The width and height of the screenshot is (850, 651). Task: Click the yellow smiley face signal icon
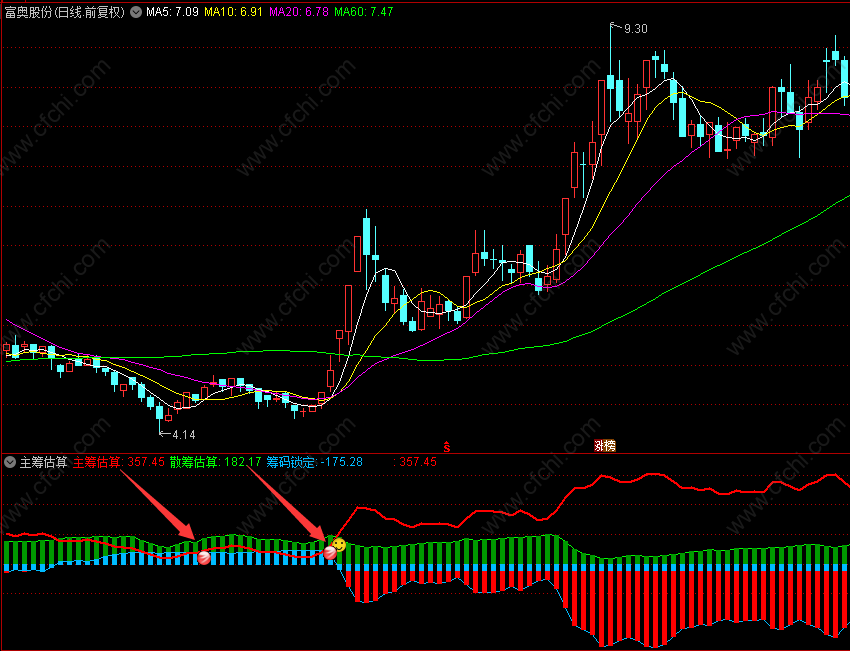pyautogui.click(x=339, y=545)
